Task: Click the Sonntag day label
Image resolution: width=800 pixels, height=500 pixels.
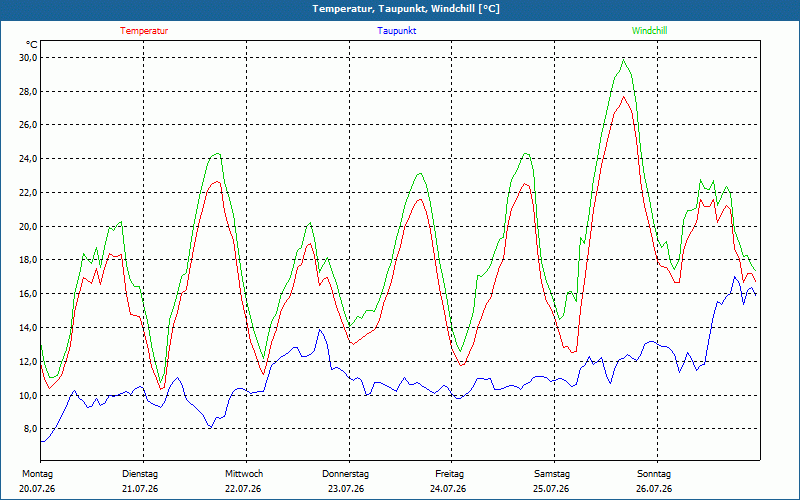Action: 654,474
